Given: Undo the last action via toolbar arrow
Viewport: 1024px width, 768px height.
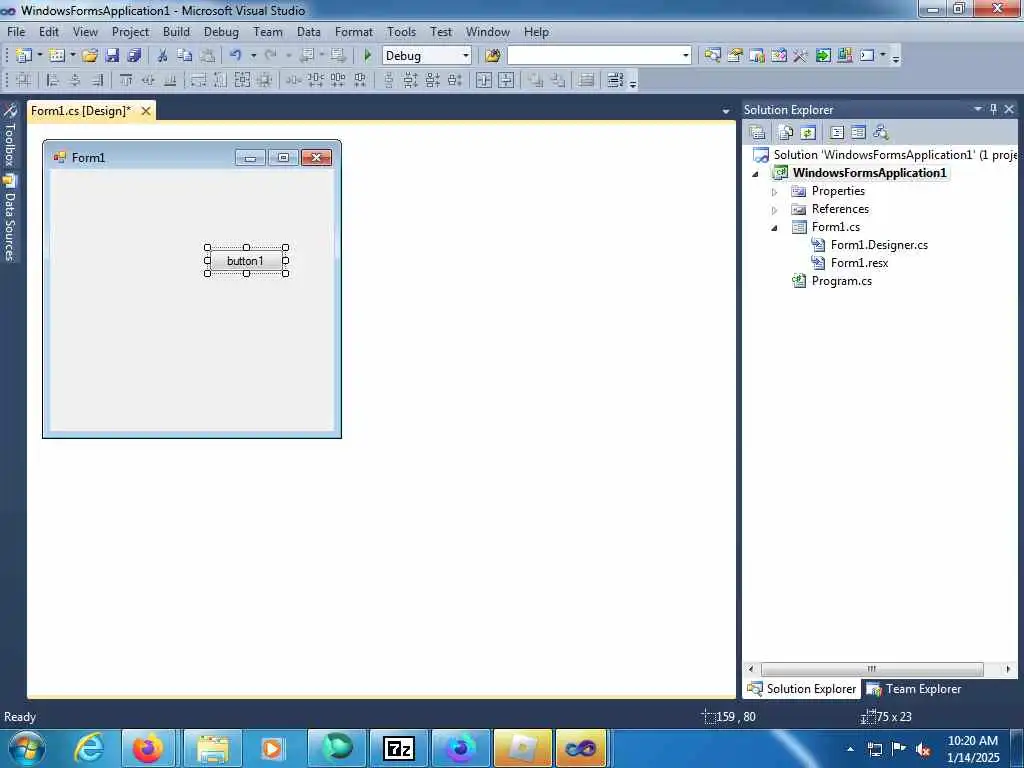Looking at the screenshot, I should (x=236, y=56).
